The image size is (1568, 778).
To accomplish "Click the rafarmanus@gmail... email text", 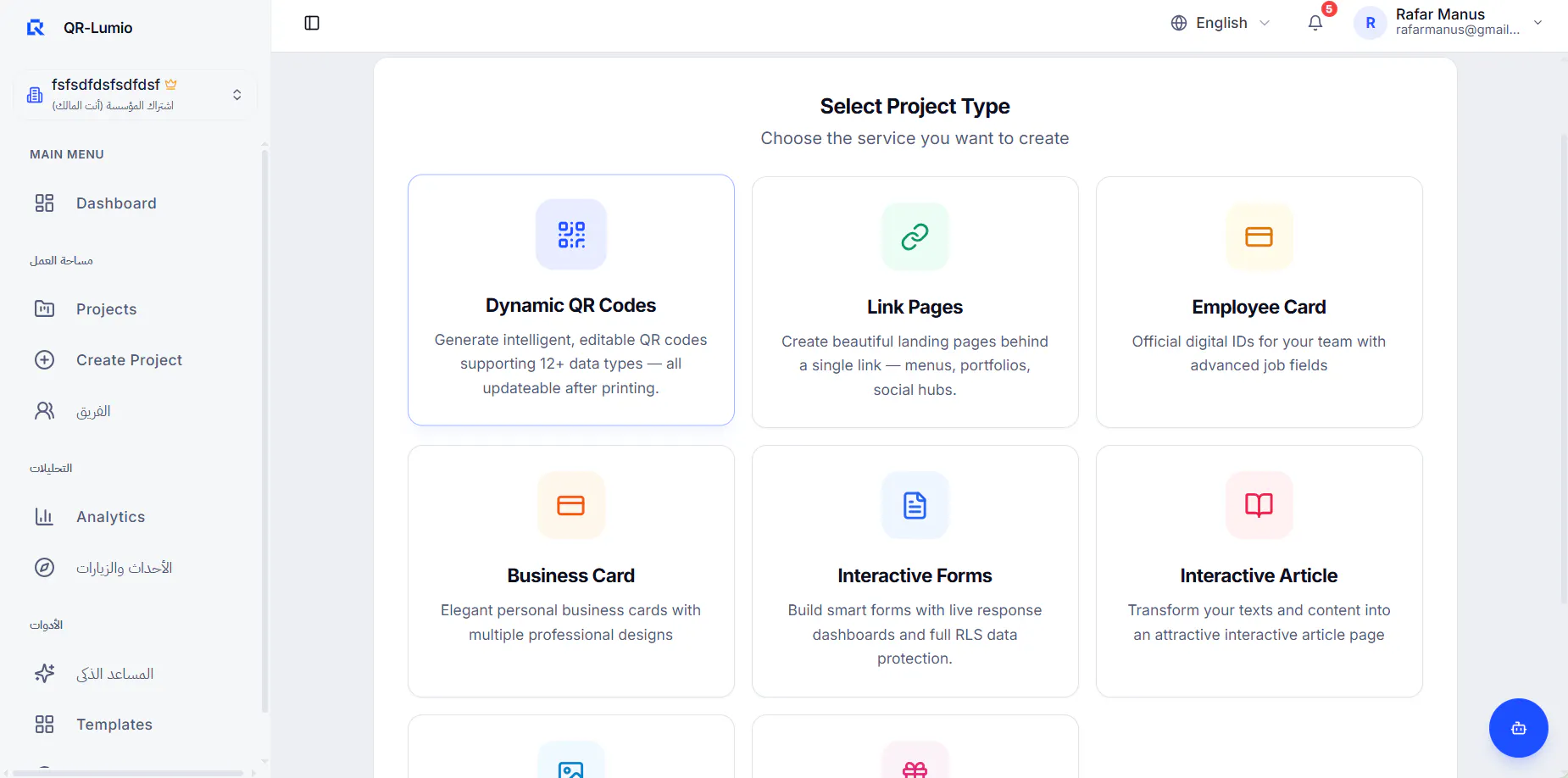I will 1458,31.
